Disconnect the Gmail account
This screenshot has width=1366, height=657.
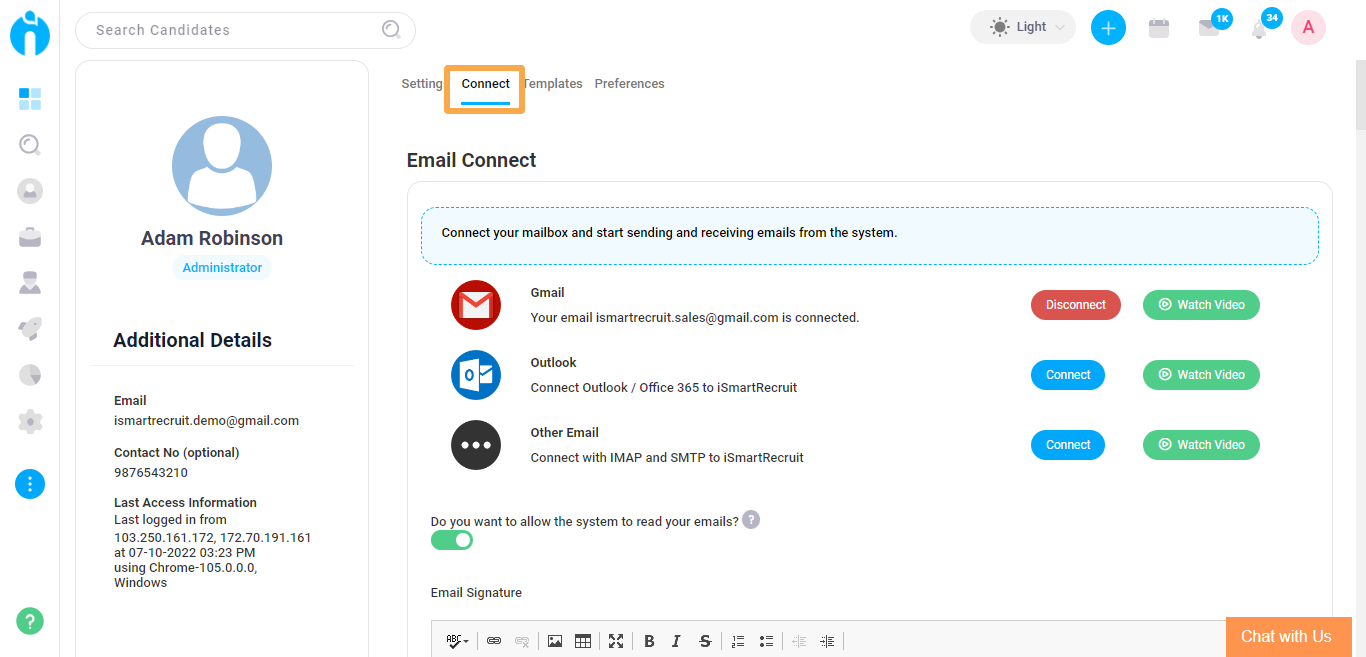click(x=1075, y=304)
